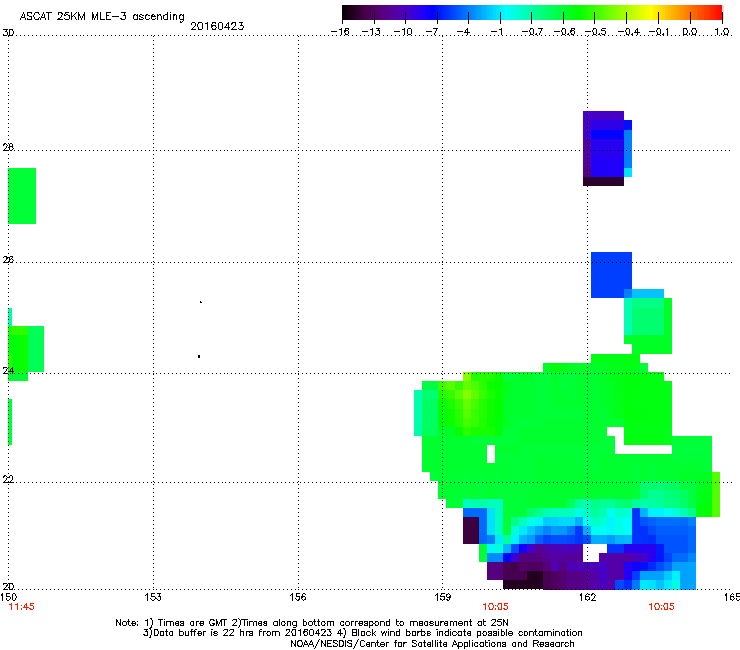Click the 10:05 time label nearest longitude 165
Viewport: 740px width, 650px height.
[661, 607]
